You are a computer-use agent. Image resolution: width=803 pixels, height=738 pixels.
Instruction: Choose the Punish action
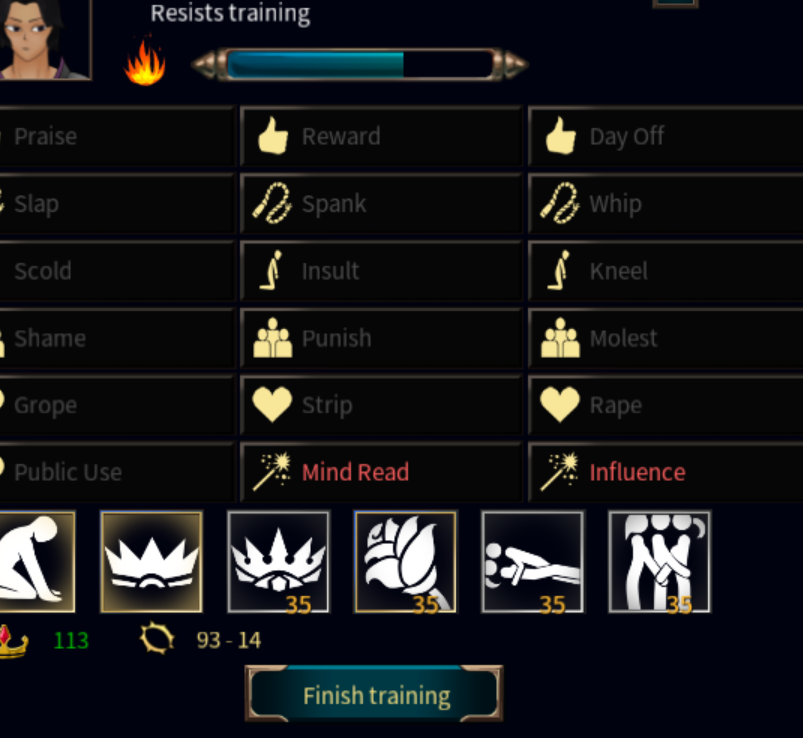click(x=381, y=338)
